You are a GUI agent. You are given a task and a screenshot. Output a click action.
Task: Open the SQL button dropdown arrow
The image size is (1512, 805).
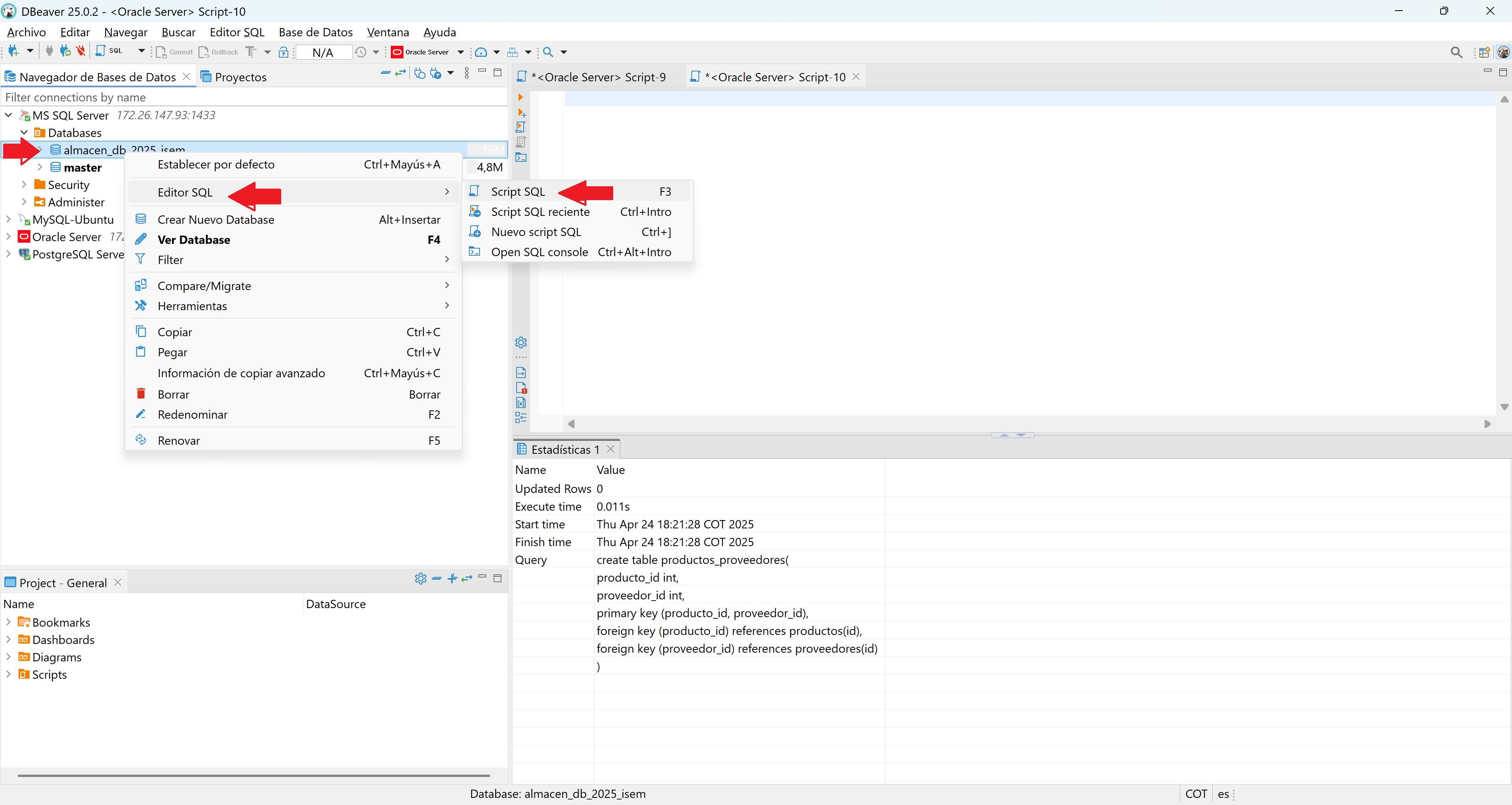[x=142, y=52]
